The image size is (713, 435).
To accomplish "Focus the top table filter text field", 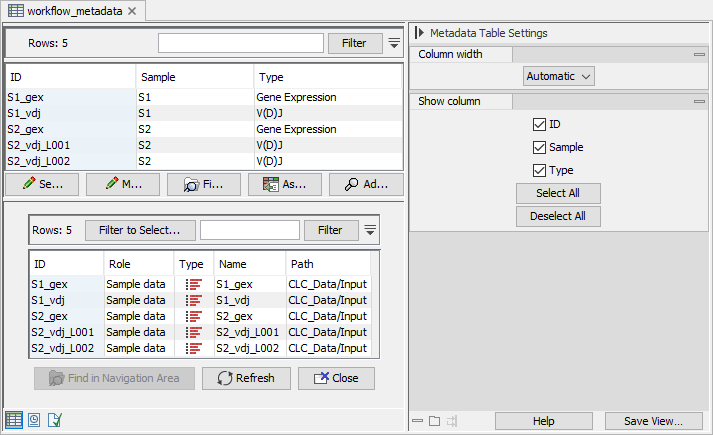I will (x=241, y=43).
